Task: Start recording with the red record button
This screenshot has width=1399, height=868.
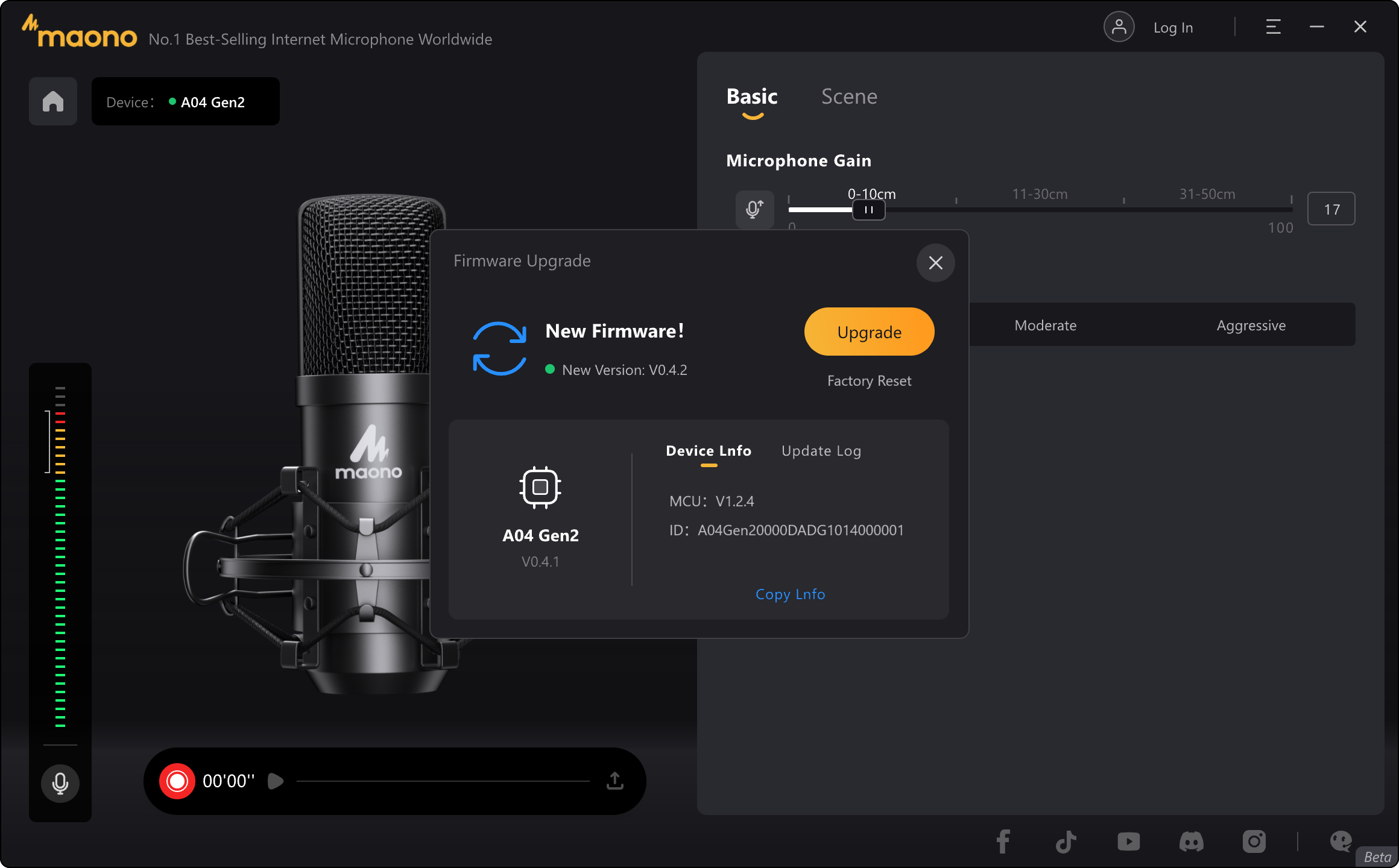Action: coord(177,781)
